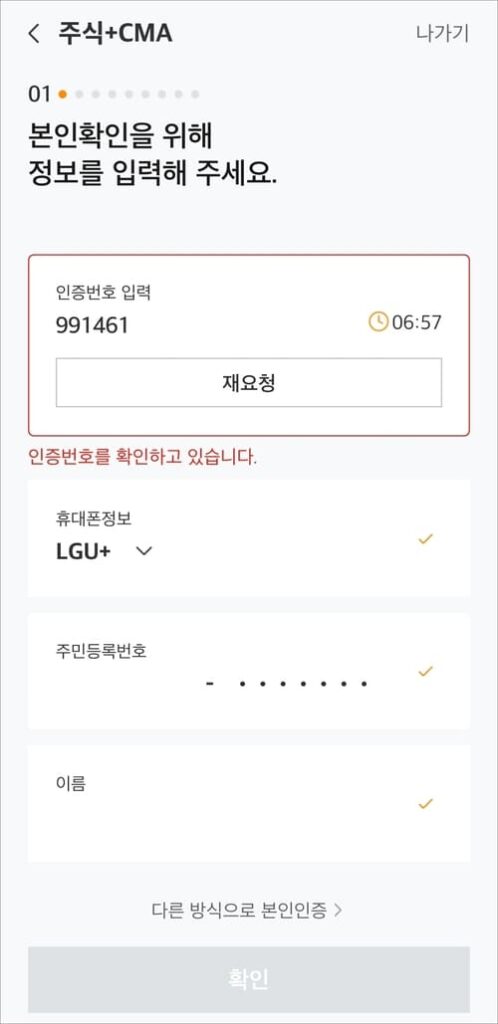The image size is (498, 1024).
Task: Click the chevron after 다른 방식으로 본인인증
Action: (337, 910)
